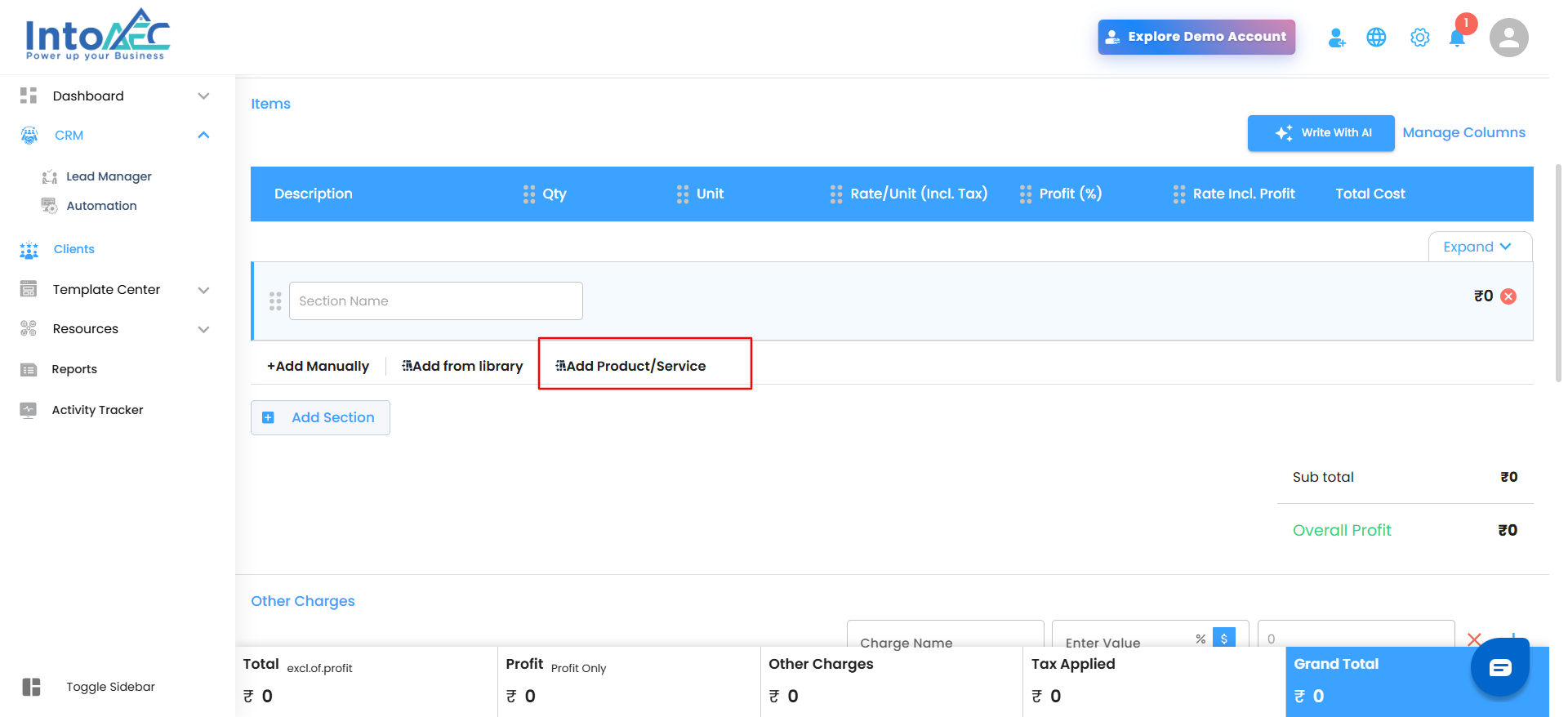Click Write With AI button
The width and height of the screenshot is (1568, 717).
1321,133
